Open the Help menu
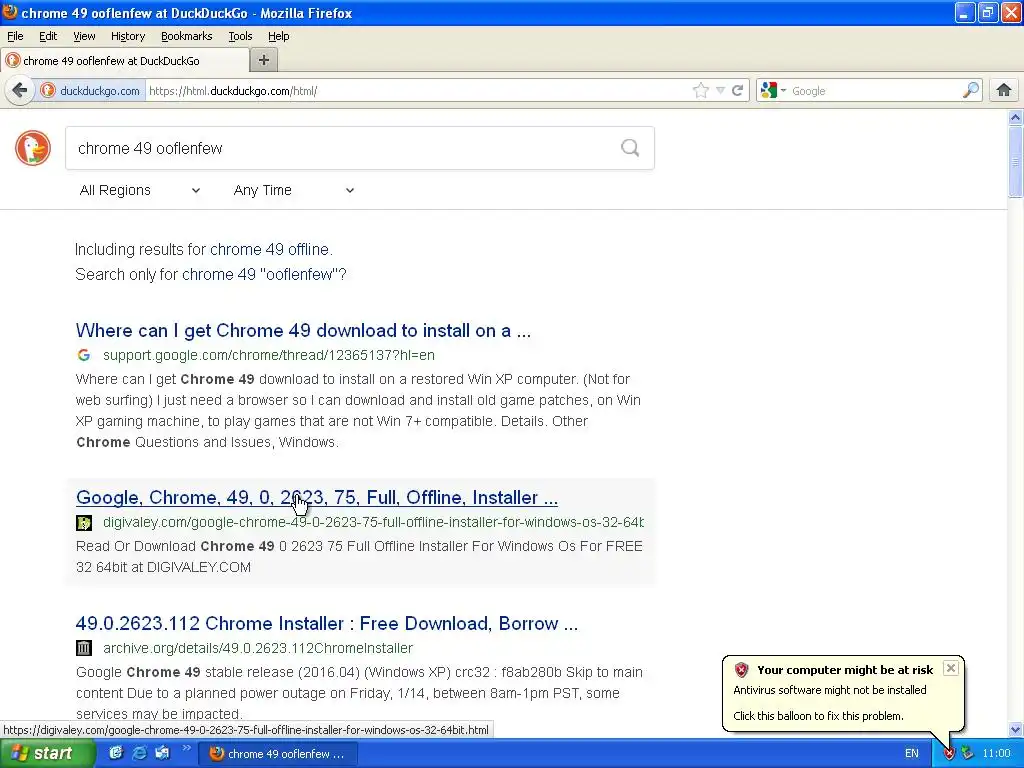The width and height of the screenshot is (1024, 768). 279,36
